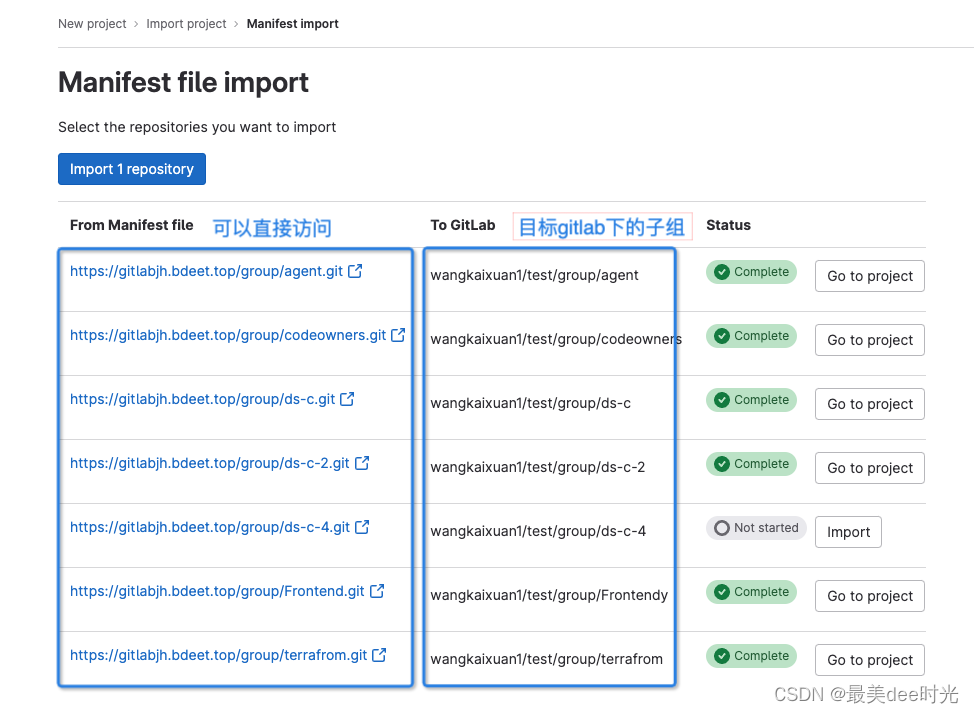Click external link icon beside ds-c-2.git URL

(362, 463)
